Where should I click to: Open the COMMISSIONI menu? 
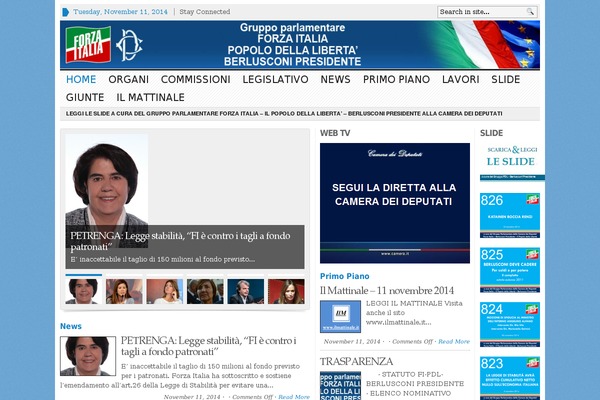pos(196,79)
